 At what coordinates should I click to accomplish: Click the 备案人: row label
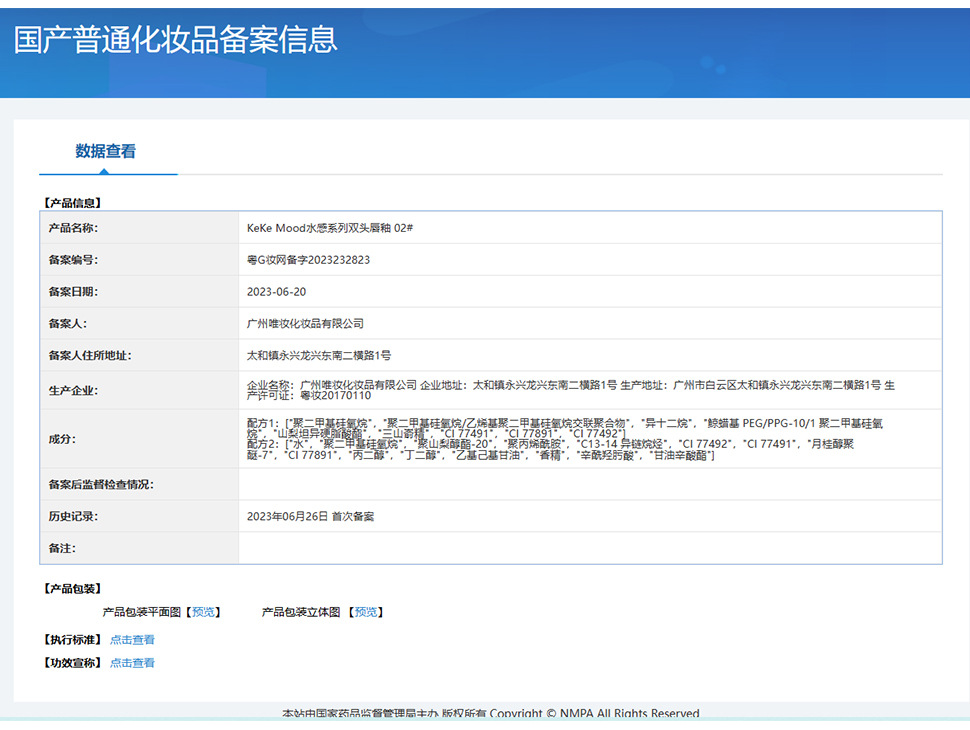click(x=67, y=324)
